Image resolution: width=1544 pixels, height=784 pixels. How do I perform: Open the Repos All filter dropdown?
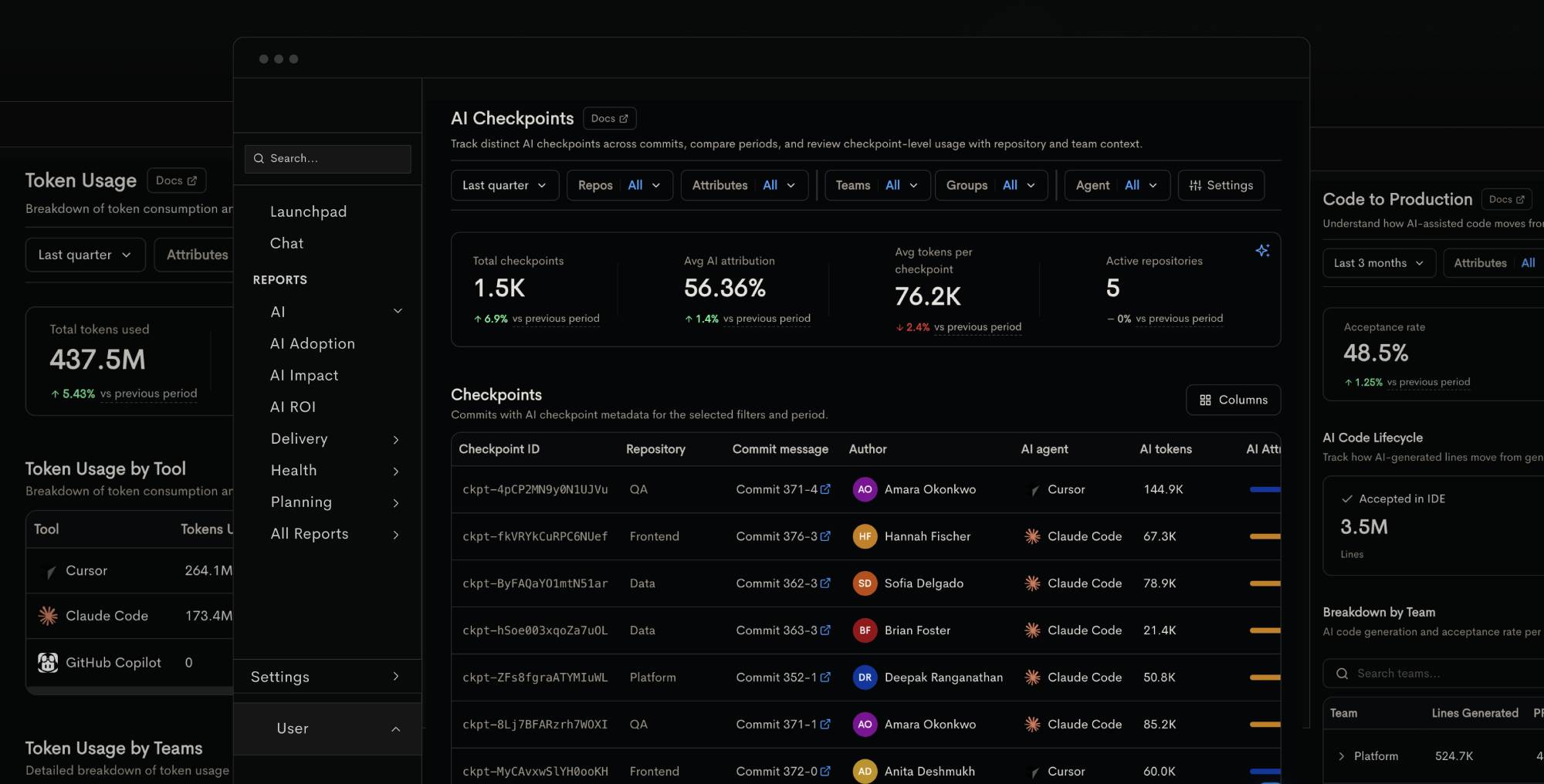[x=620, y=185]
